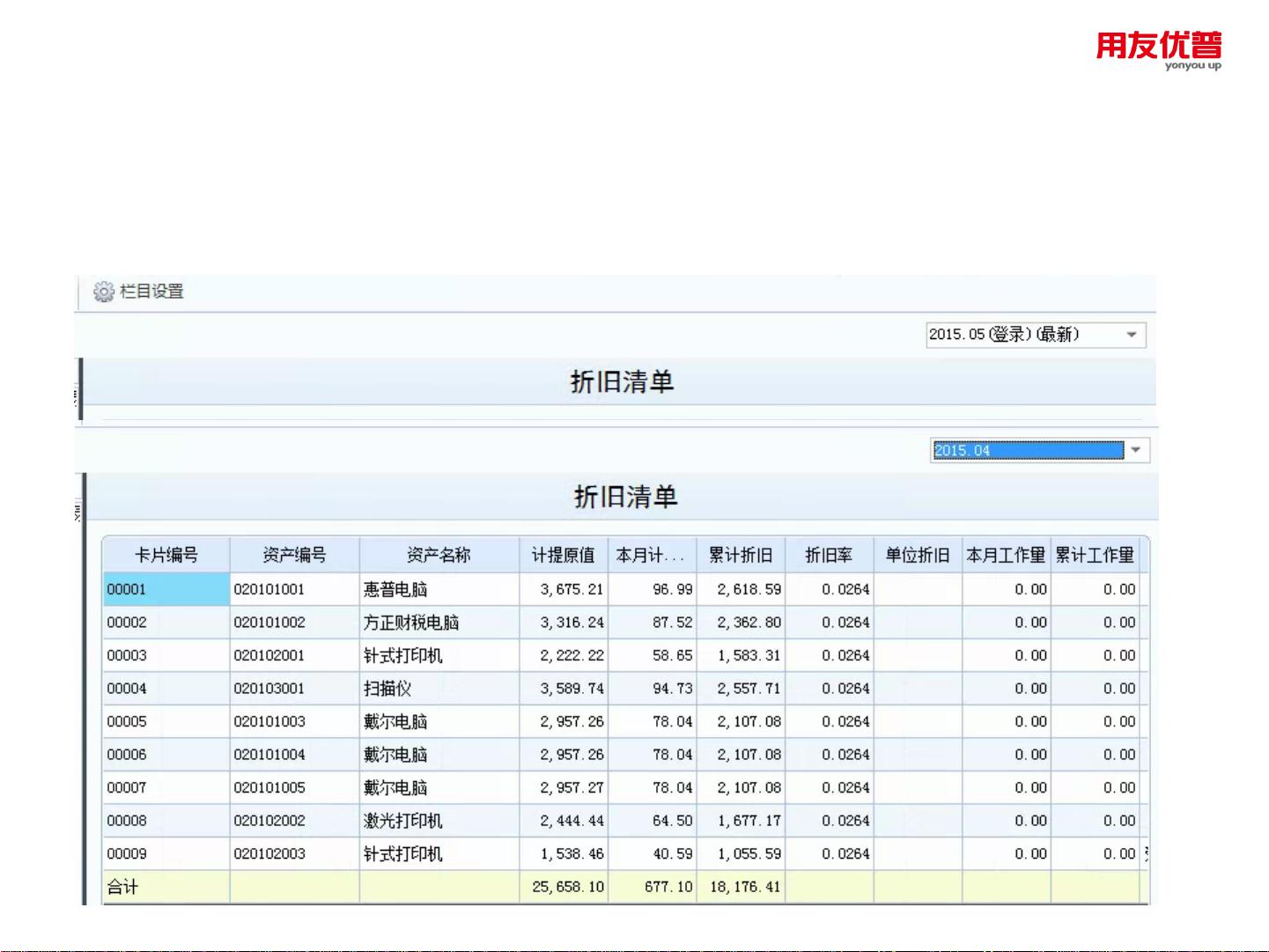Select the highlighted 2015.04 period field
Screen dimensions: 1269x952
pyautogui.click(x=1028, y=450)
